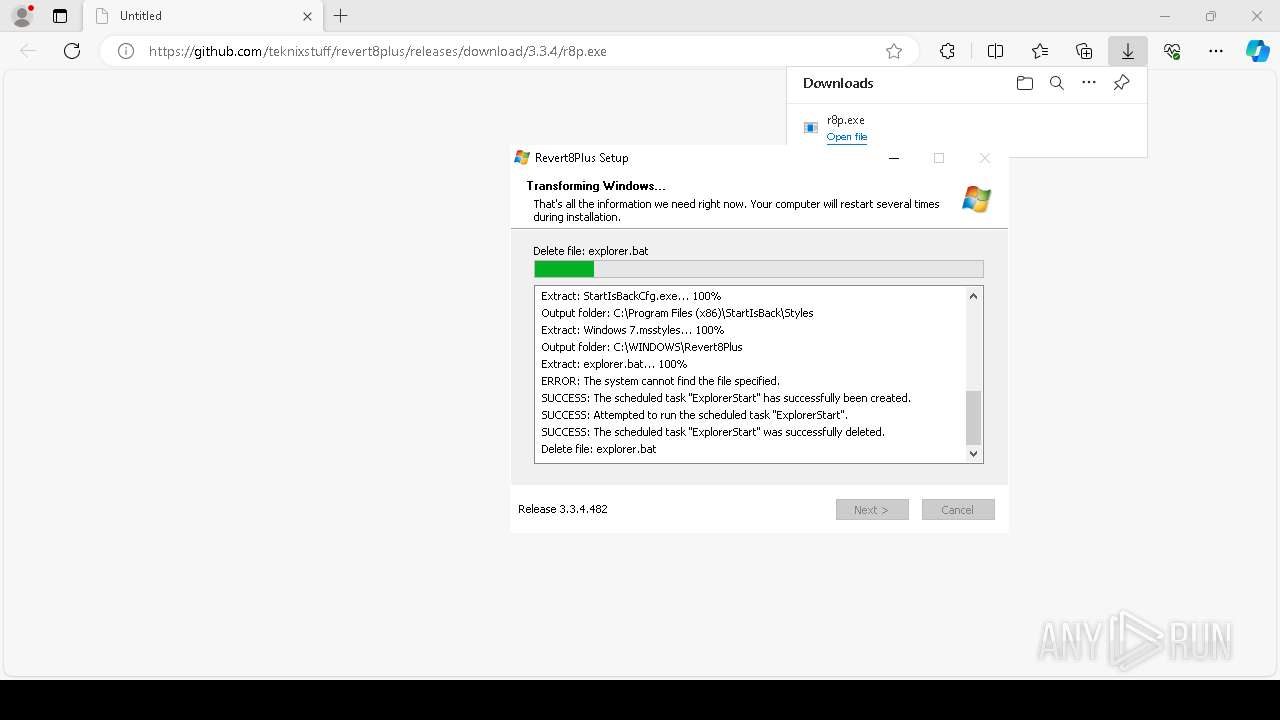
Task: Select the 'Attempted to run the scheduled task' line
Action: [694, 415]
